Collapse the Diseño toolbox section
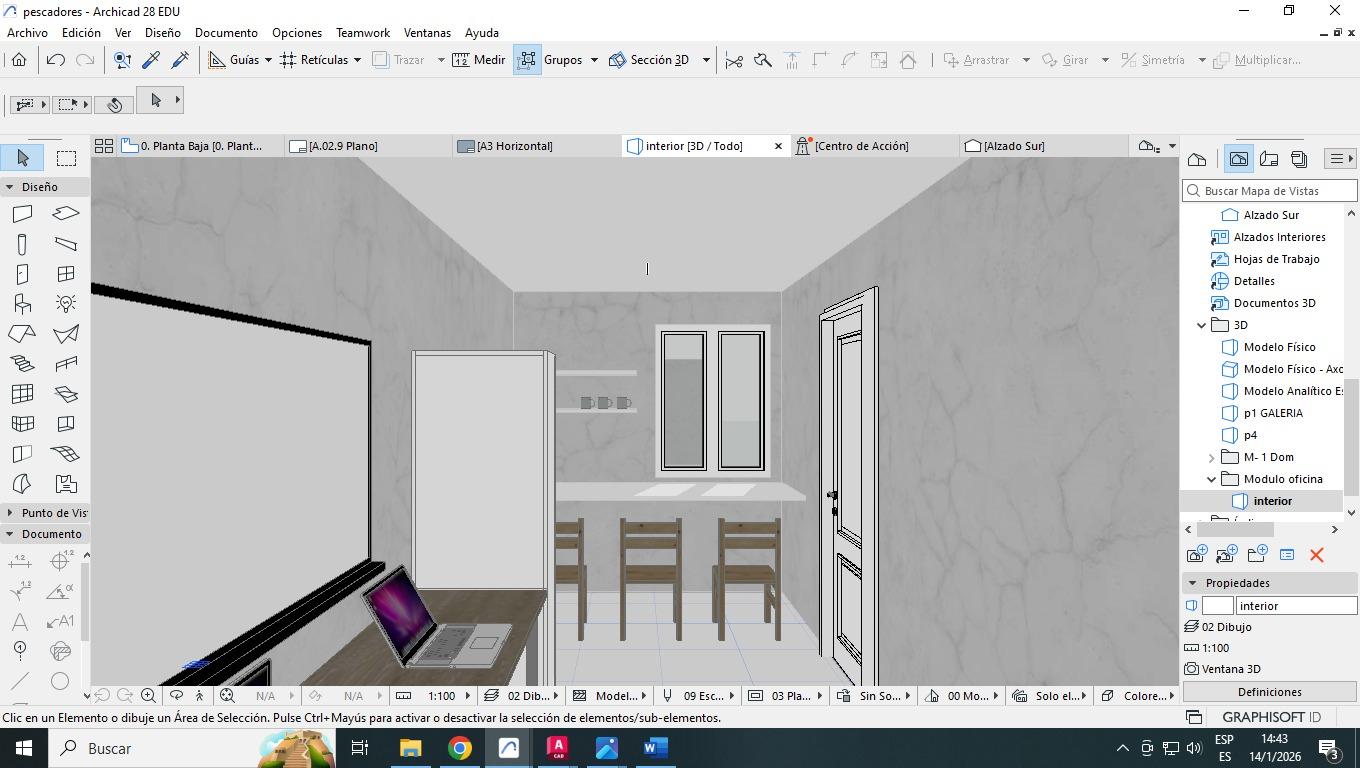 tap(10, 187)
